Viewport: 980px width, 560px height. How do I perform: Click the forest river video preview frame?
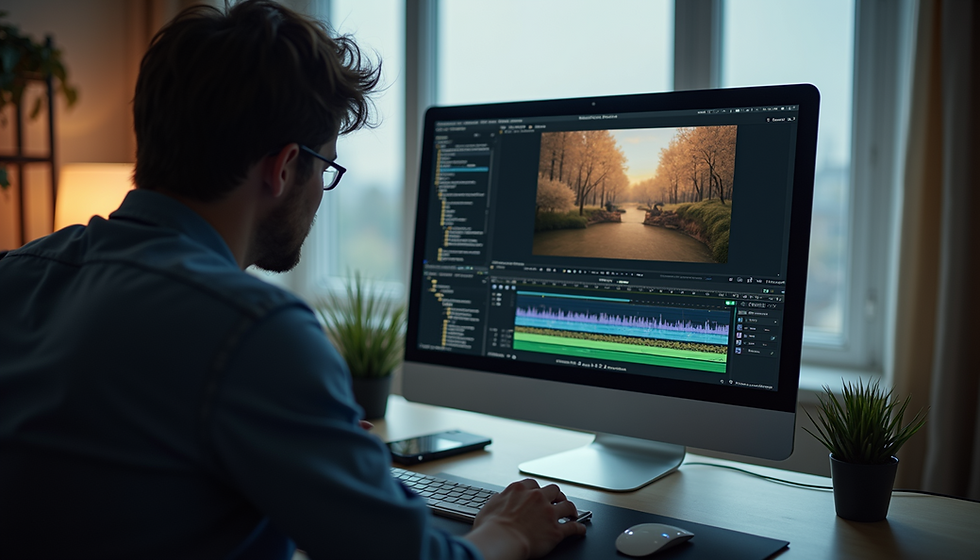pos(634,193)
